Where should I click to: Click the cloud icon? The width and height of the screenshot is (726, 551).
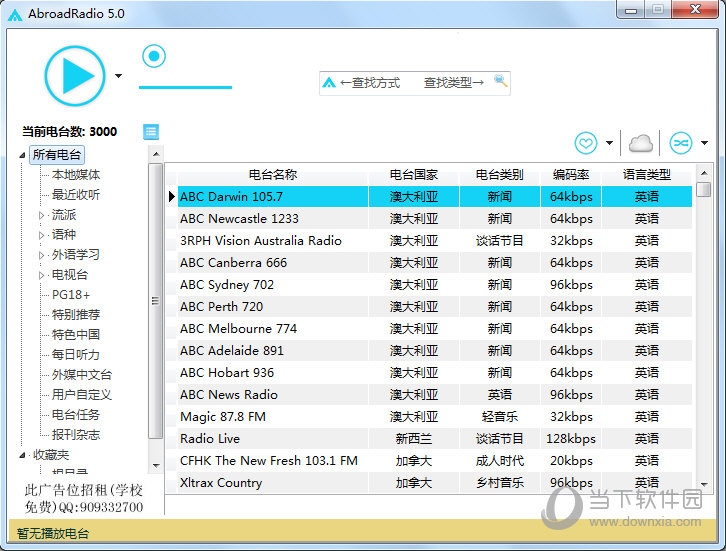(641, 143)
